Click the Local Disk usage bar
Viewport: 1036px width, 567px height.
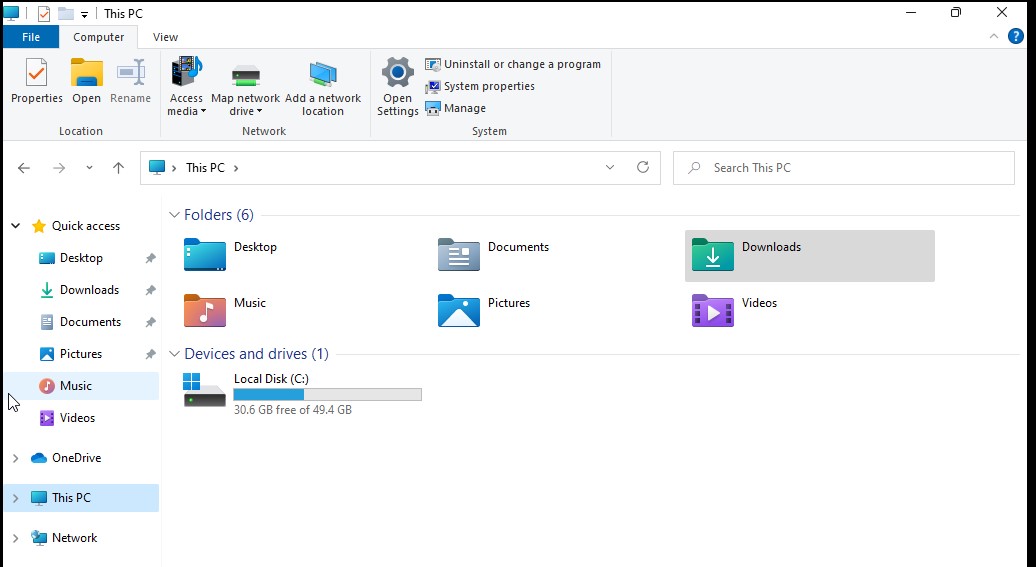[328, 395]
